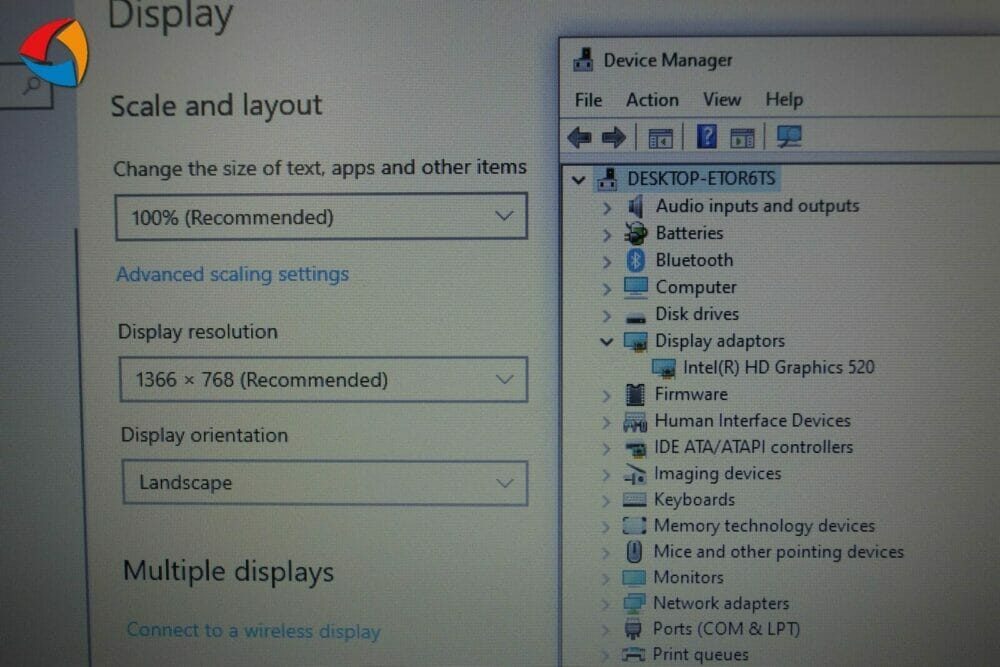Select the Human Interface Devices label
Screen dimensions: 1000x667
coord(753,421)
